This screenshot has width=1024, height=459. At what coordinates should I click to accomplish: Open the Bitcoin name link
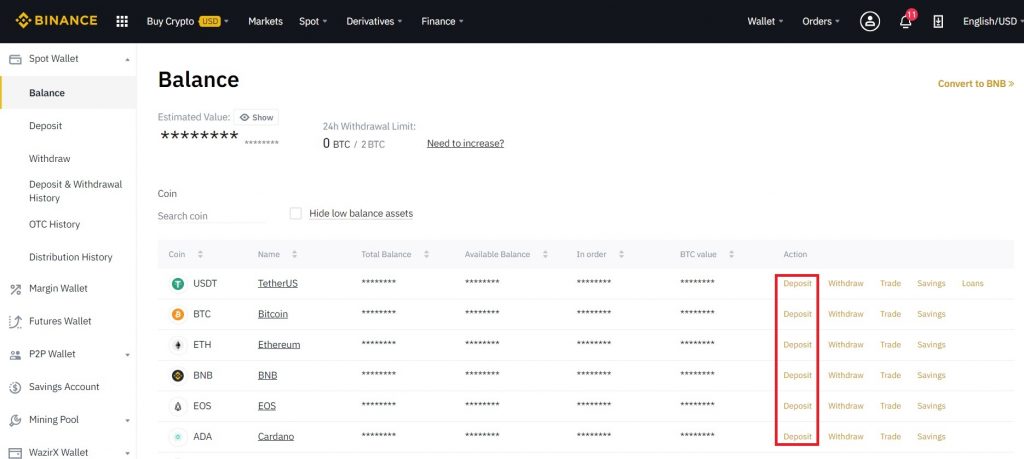click(x=273, y=314)
